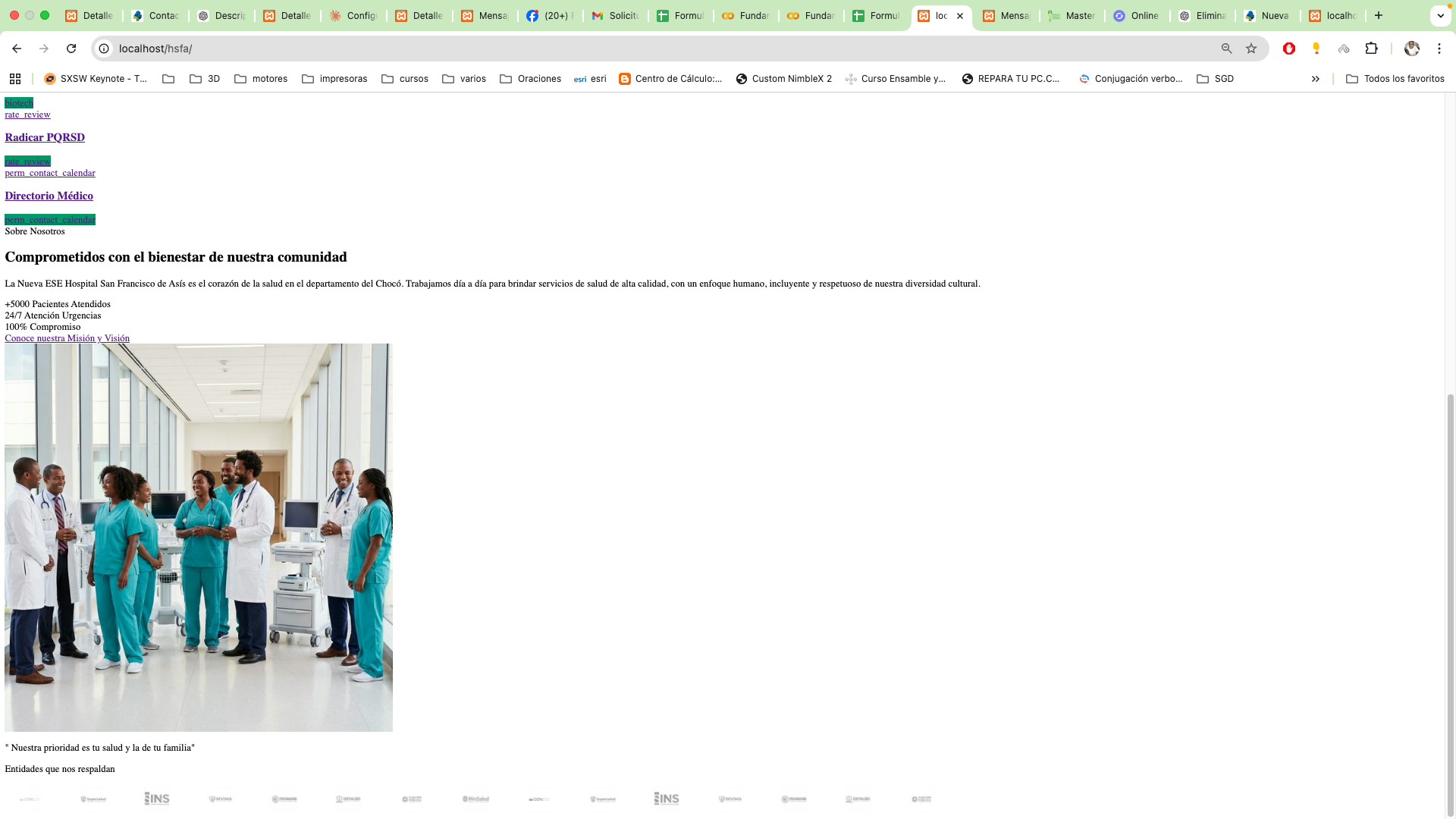
Task: Open the Custom NimbleX 2 bookmark
Action: pyautogui.click(x=784, y=79)
